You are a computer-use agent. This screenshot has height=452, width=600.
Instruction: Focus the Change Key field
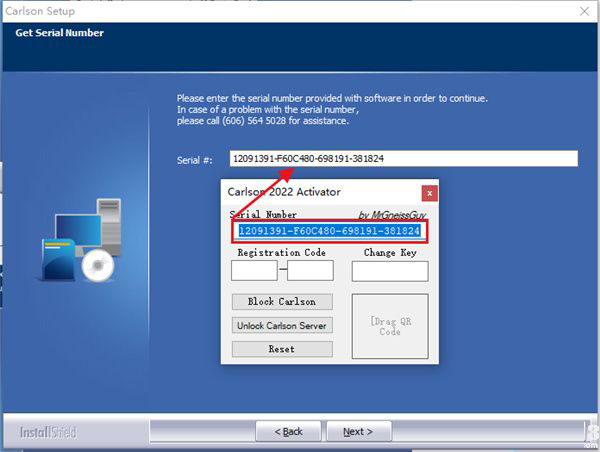click(390, 271)
